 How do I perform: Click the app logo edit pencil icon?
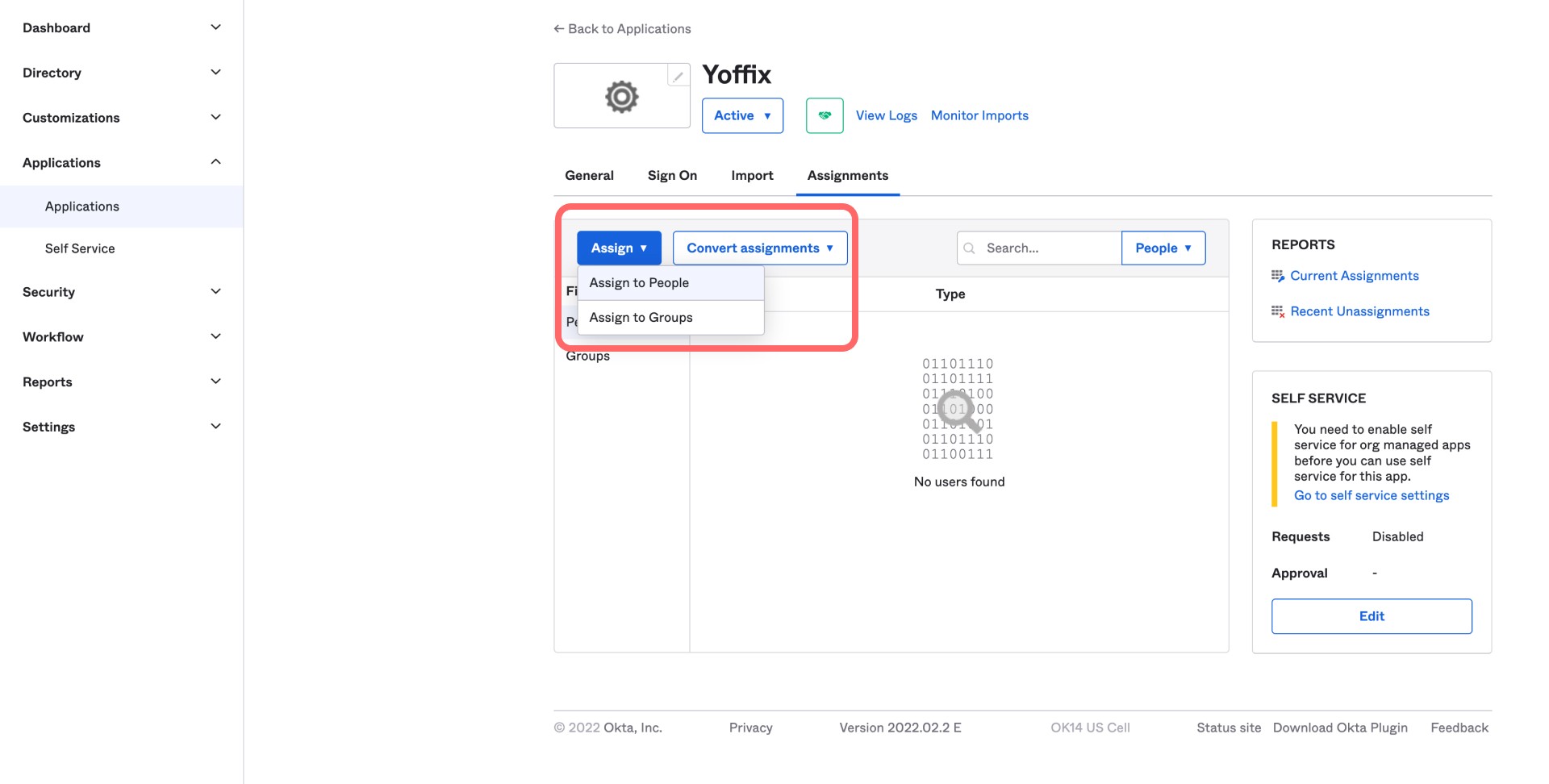[x=678, y=76]
